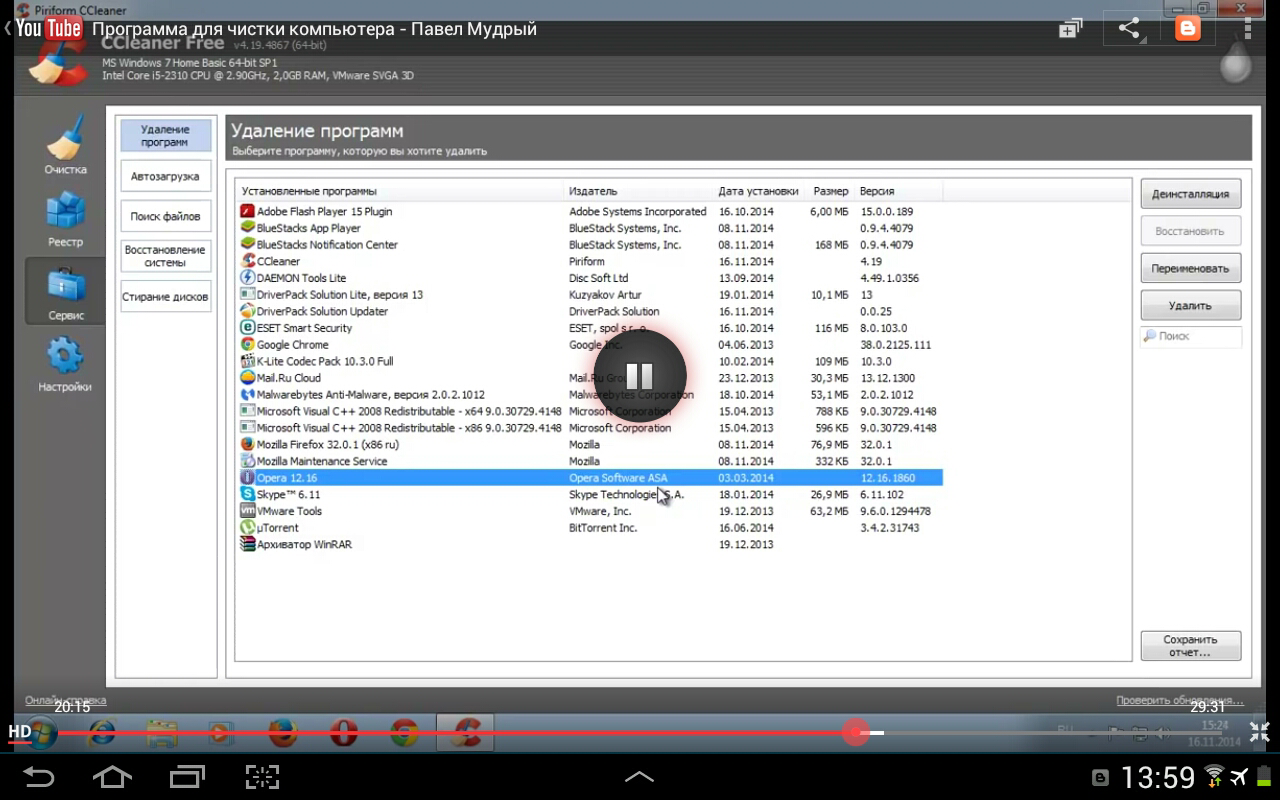
Task: Click the red video progress scrubber handle
Action: pyautogui.click(x=855, y=732)
